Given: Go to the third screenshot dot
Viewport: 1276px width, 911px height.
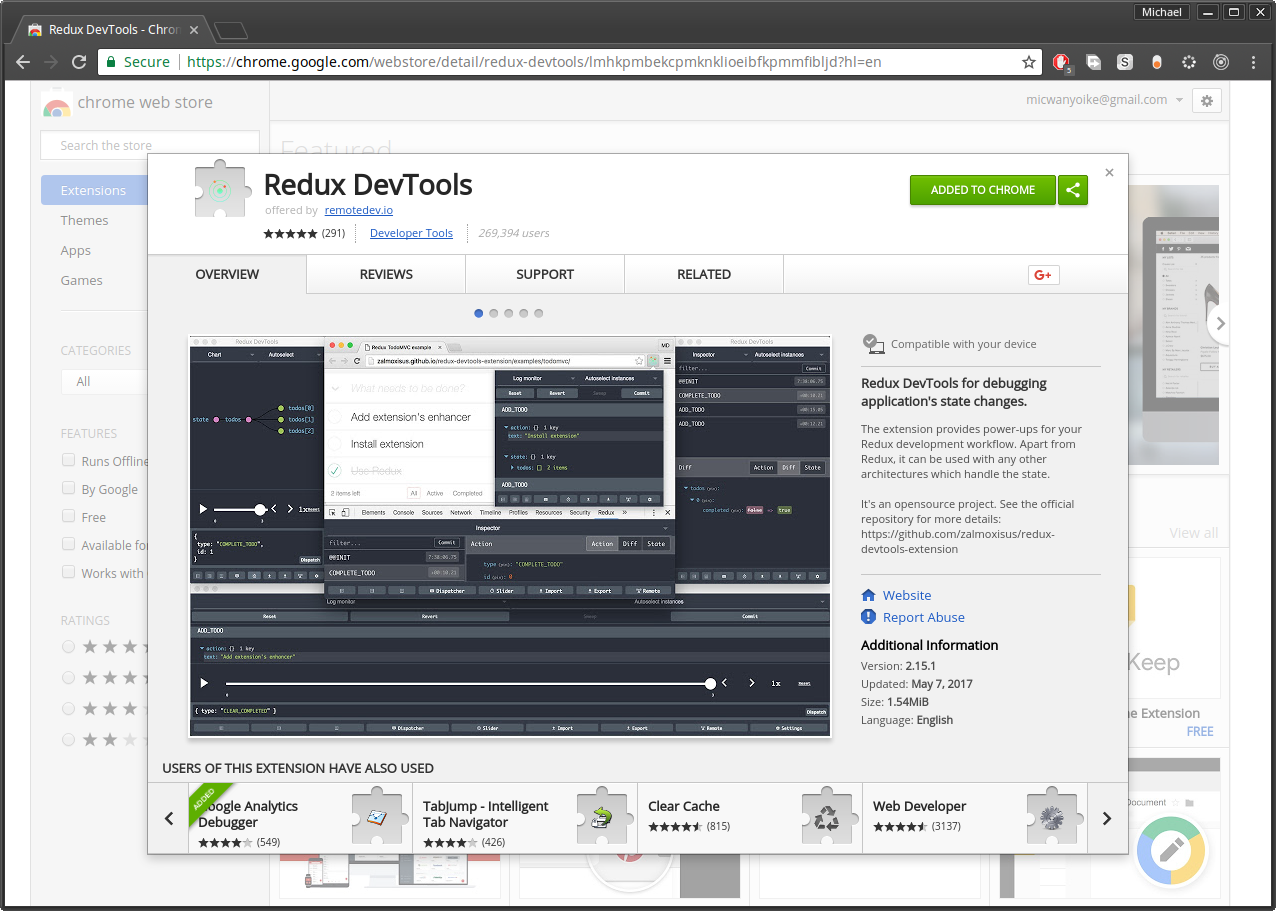Looking at the screenshot, I should point(509,313).
